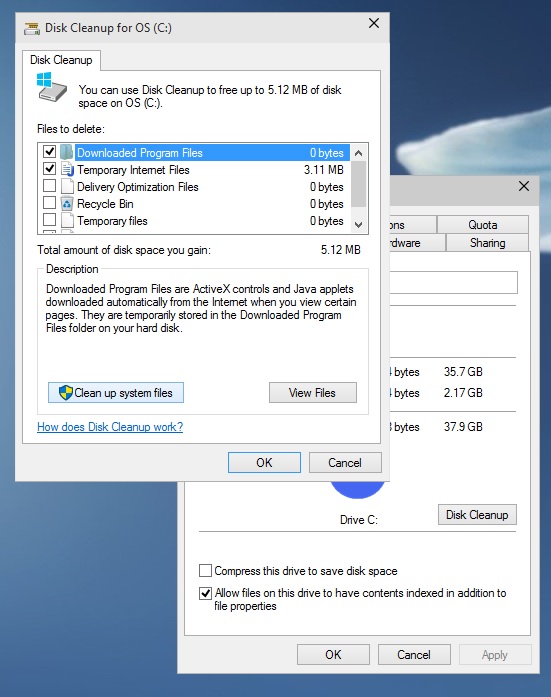Click the Temporary Internet Files page icon
The height and width of the screenshot is (697, 551).
point(67,169)
